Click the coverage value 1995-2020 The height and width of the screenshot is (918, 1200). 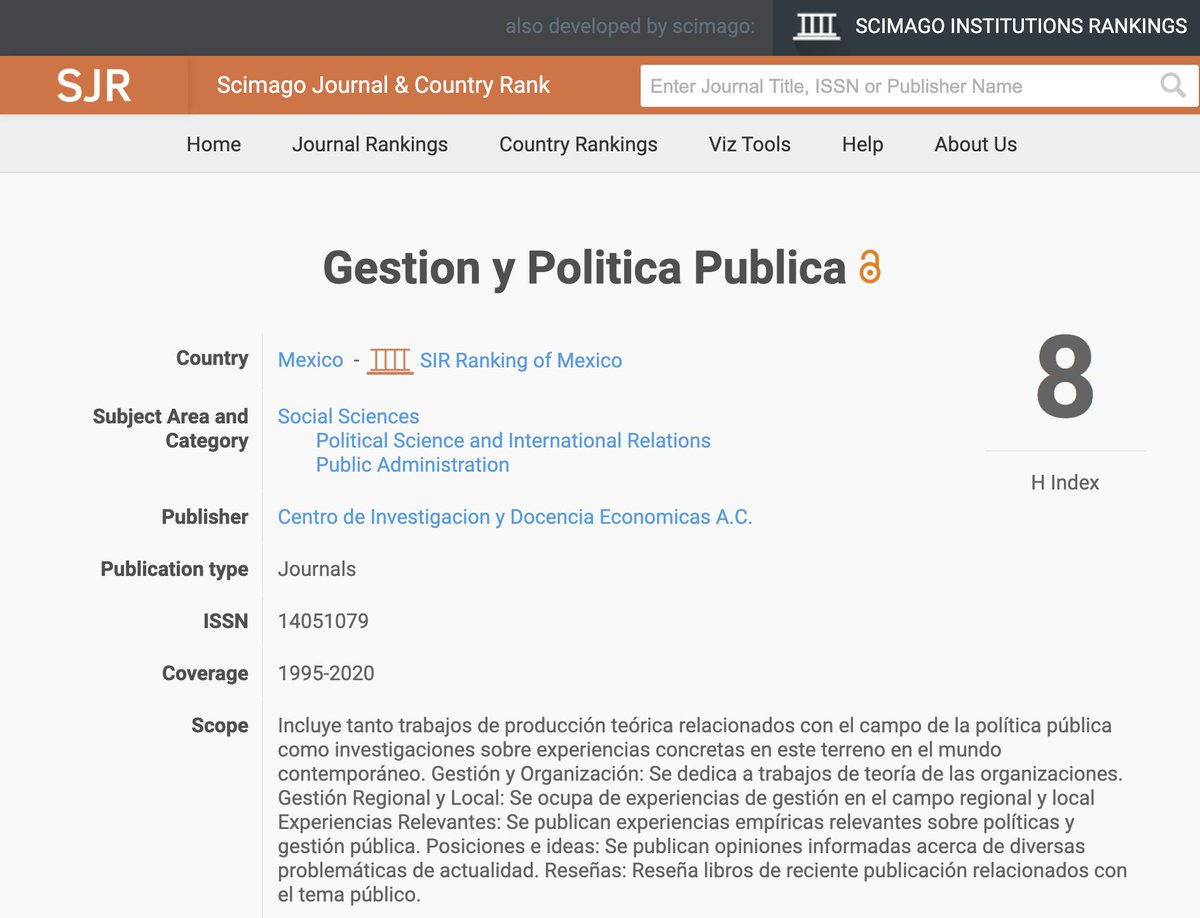[326, 673]
